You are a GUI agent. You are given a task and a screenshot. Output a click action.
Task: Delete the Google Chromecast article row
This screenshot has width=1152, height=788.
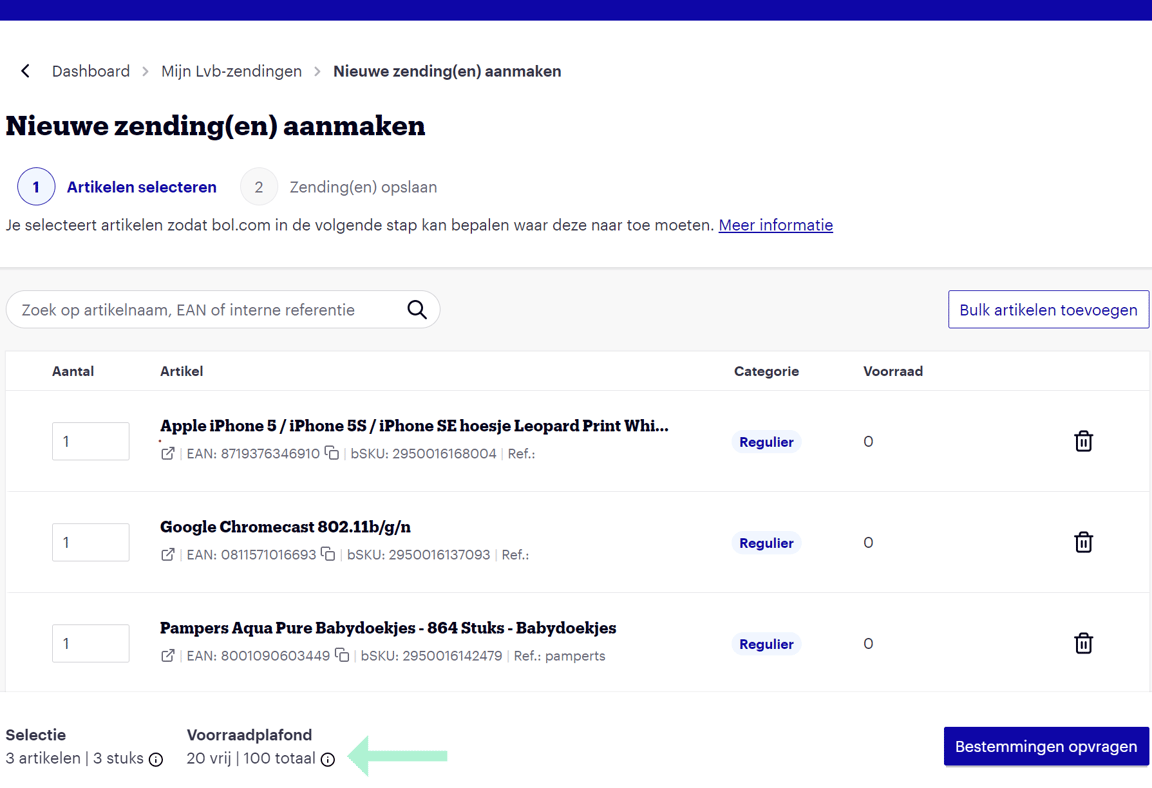tap(1083, 542)
